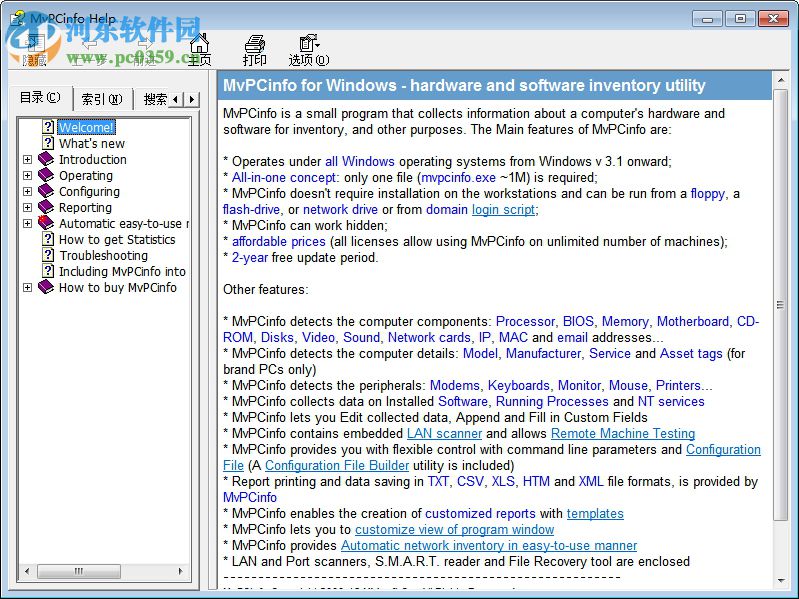This screenshot has width=799, height=599.
Task: Expand the Operating tree node
Action: (28, 175)
